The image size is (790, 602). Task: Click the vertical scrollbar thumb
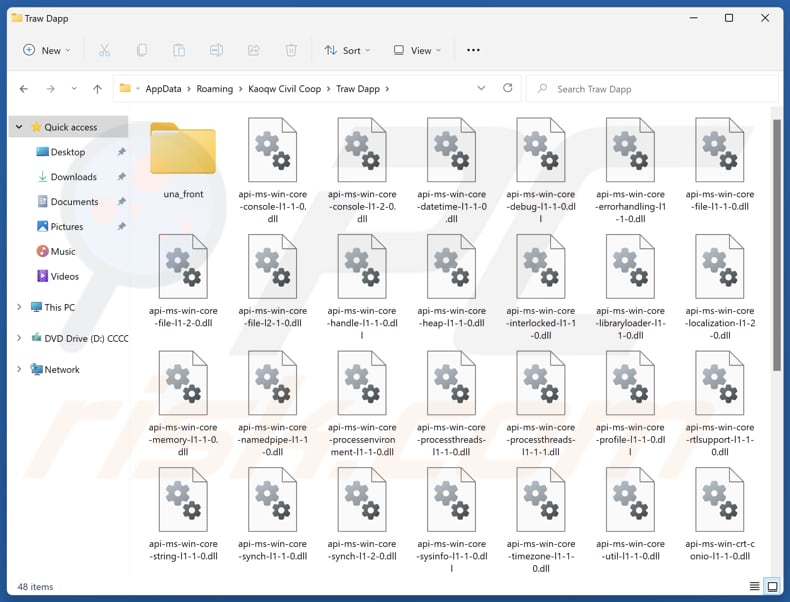777,245
